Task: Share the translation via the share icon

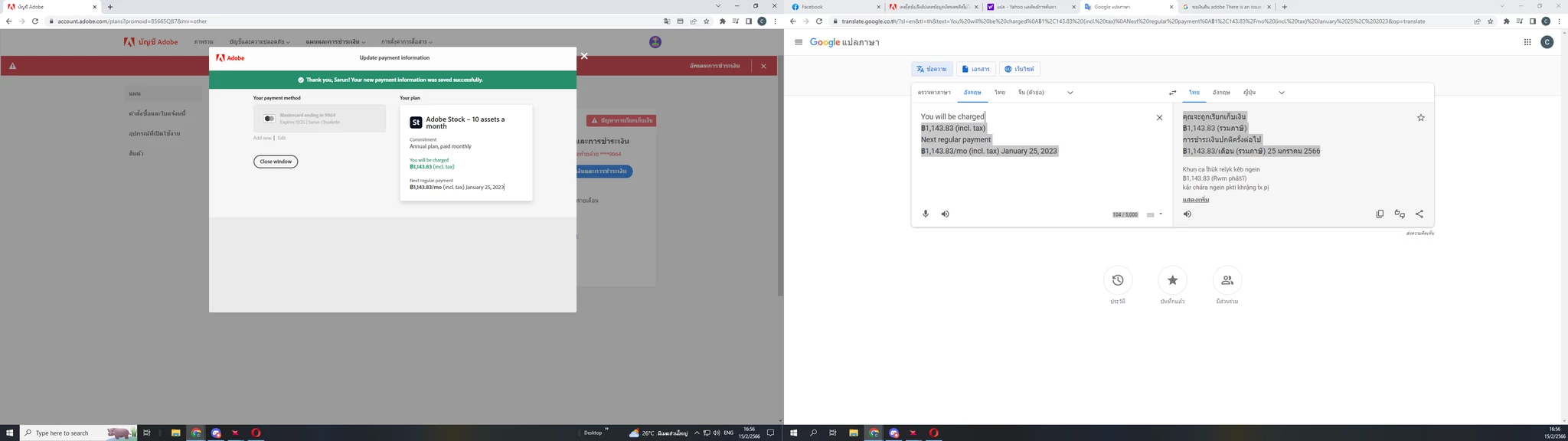Action: [1419, 214]
